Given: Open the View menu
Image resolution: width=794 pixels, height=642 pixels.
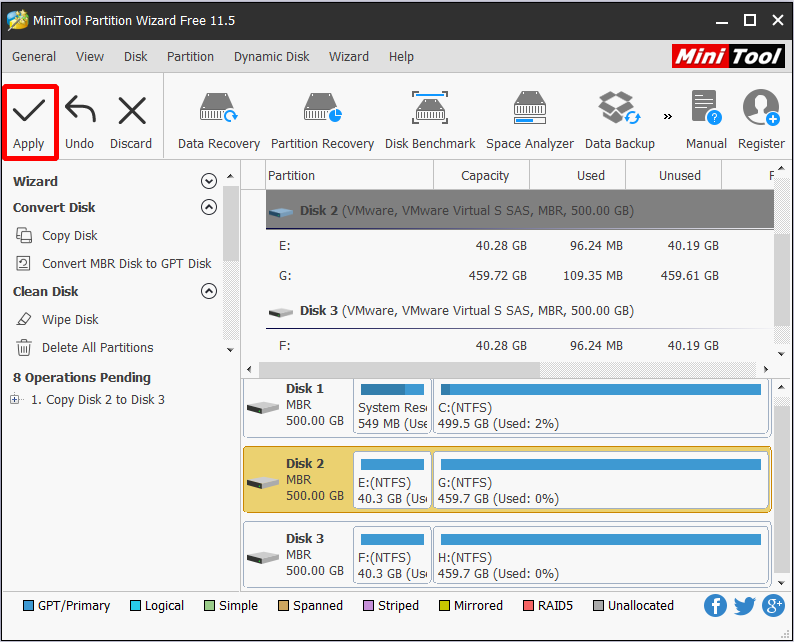Looking at the screenshot, I should click(90, 57).
